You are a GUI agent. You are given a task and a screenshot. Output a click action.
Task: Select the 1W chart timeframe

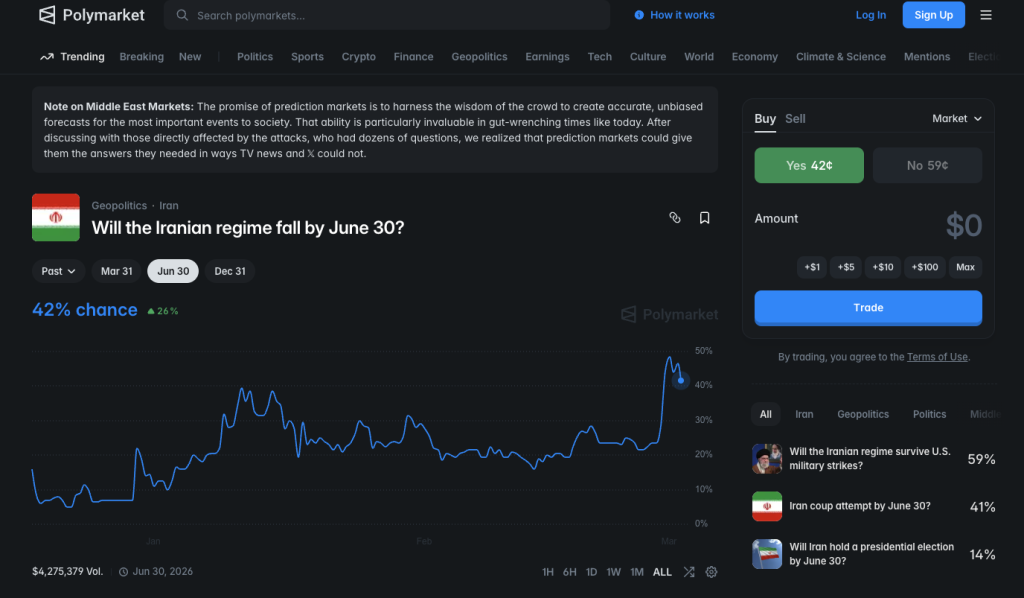(614, 572)
